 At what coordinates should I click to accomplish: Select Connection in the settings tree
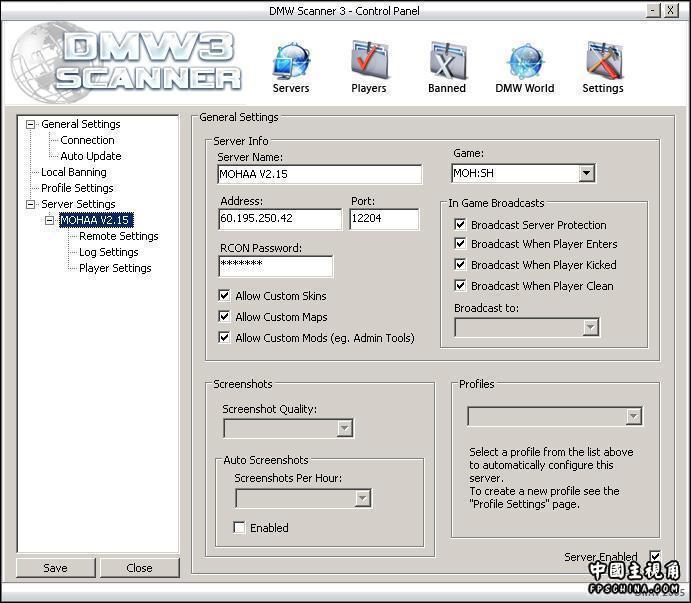click(x=87, y=140)
